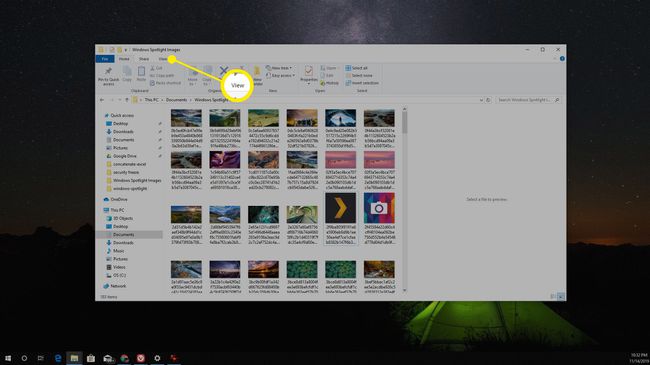Open the Easy access dropdown
Viewport: 650px width, 365px height.
click(x=281, y=75)
